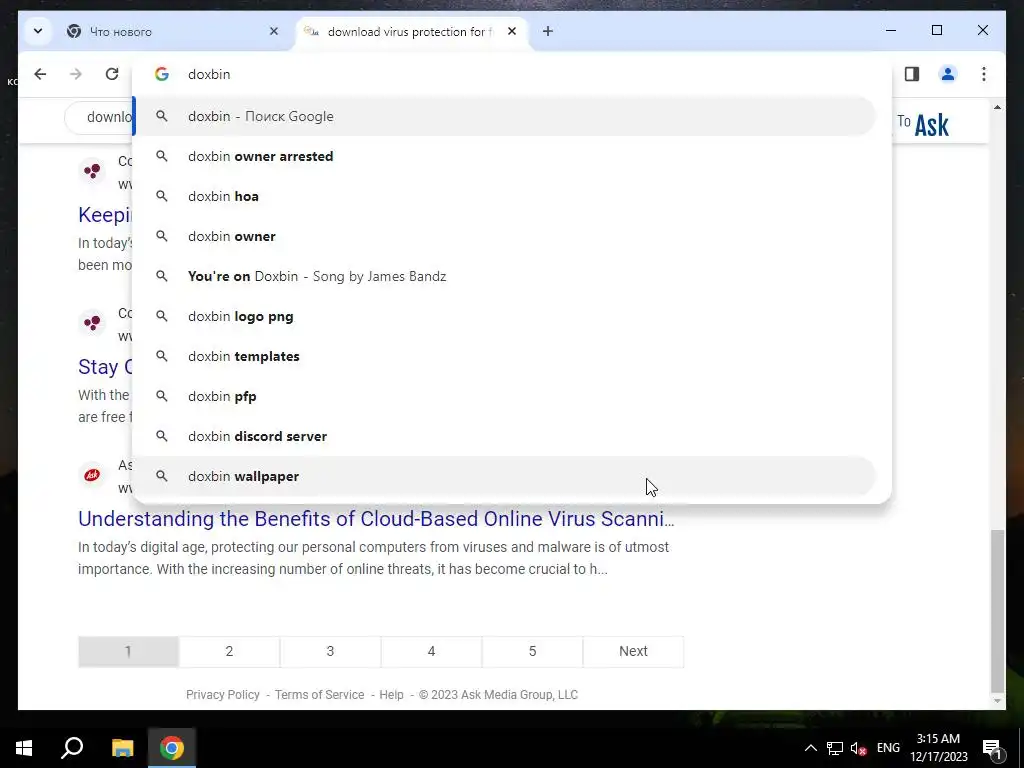Viewport: 1024px width, 768px height.
Task: Open the taskbar clock showing 3:15 AM
Action: click(938, 748)
